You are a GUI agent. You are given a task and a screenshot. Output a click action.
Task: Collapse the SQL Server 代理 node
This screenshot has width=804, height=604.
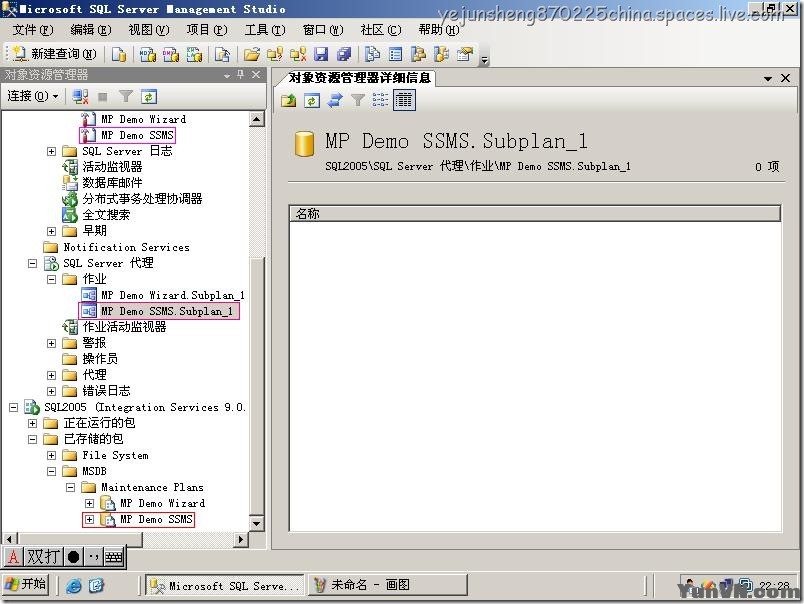32,264
